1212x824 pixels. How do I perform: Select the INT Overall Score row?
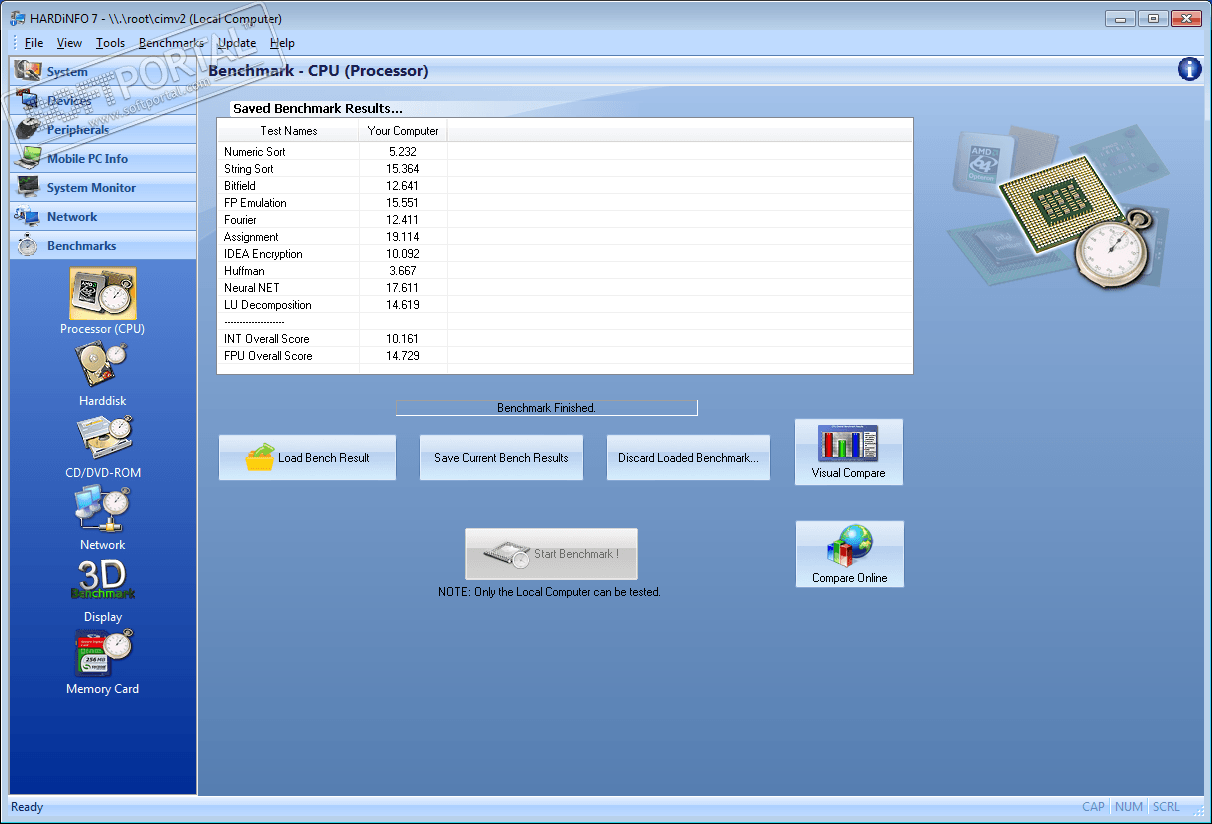[565, 339]
